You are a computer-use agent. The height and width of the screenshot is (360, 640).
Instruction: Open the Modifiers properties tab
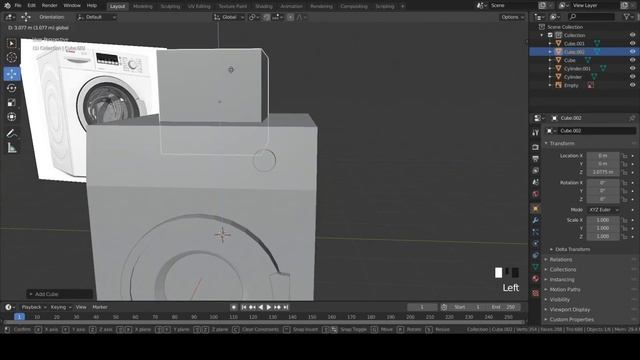pyautogui.click(x=536, y=220)
